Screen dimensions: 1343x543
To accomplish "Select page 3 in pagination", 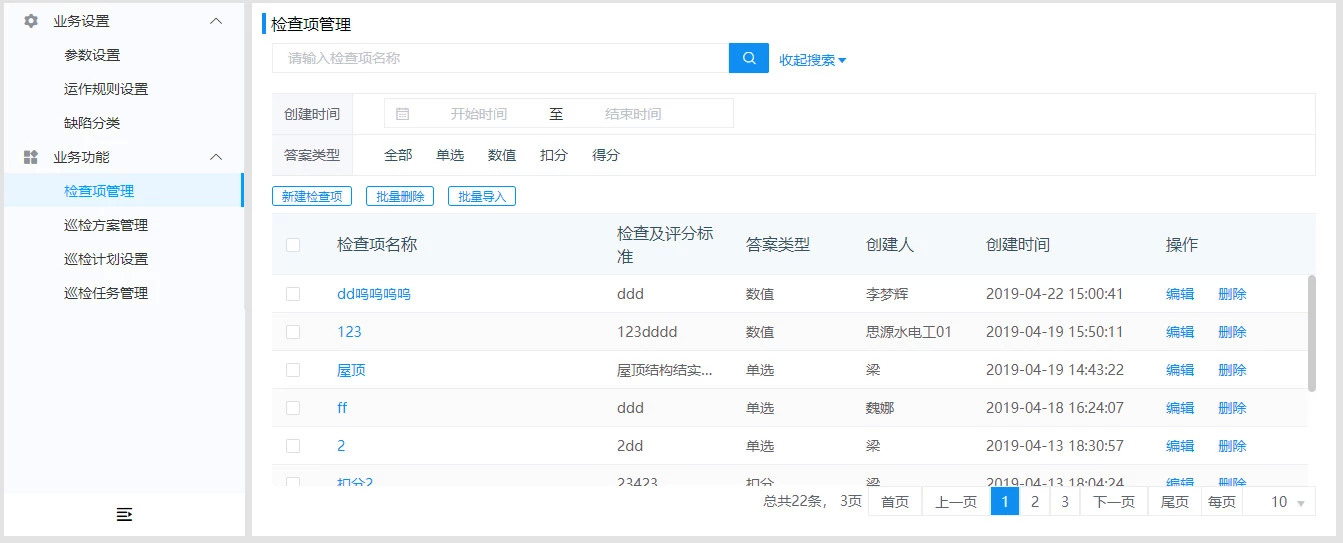I will pyautogui.click(x=1065, y=502).
